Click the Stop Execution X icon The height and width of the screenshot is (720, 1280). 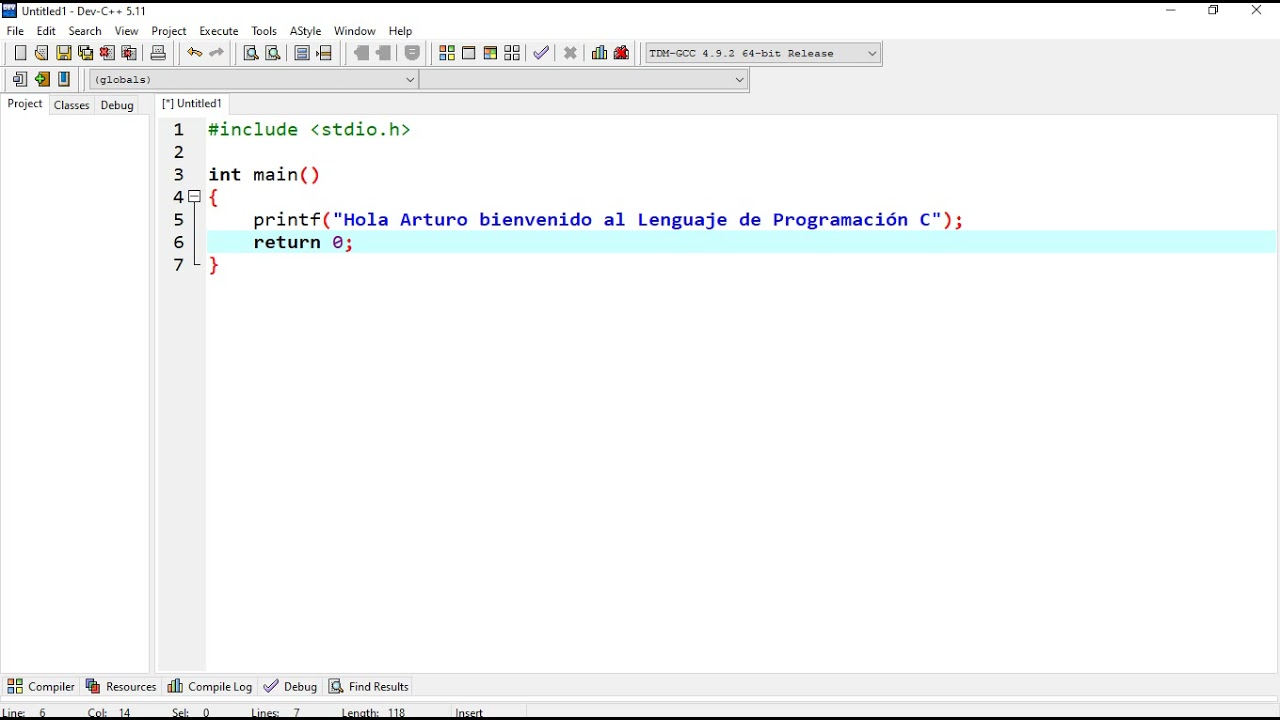coord(571,53)
